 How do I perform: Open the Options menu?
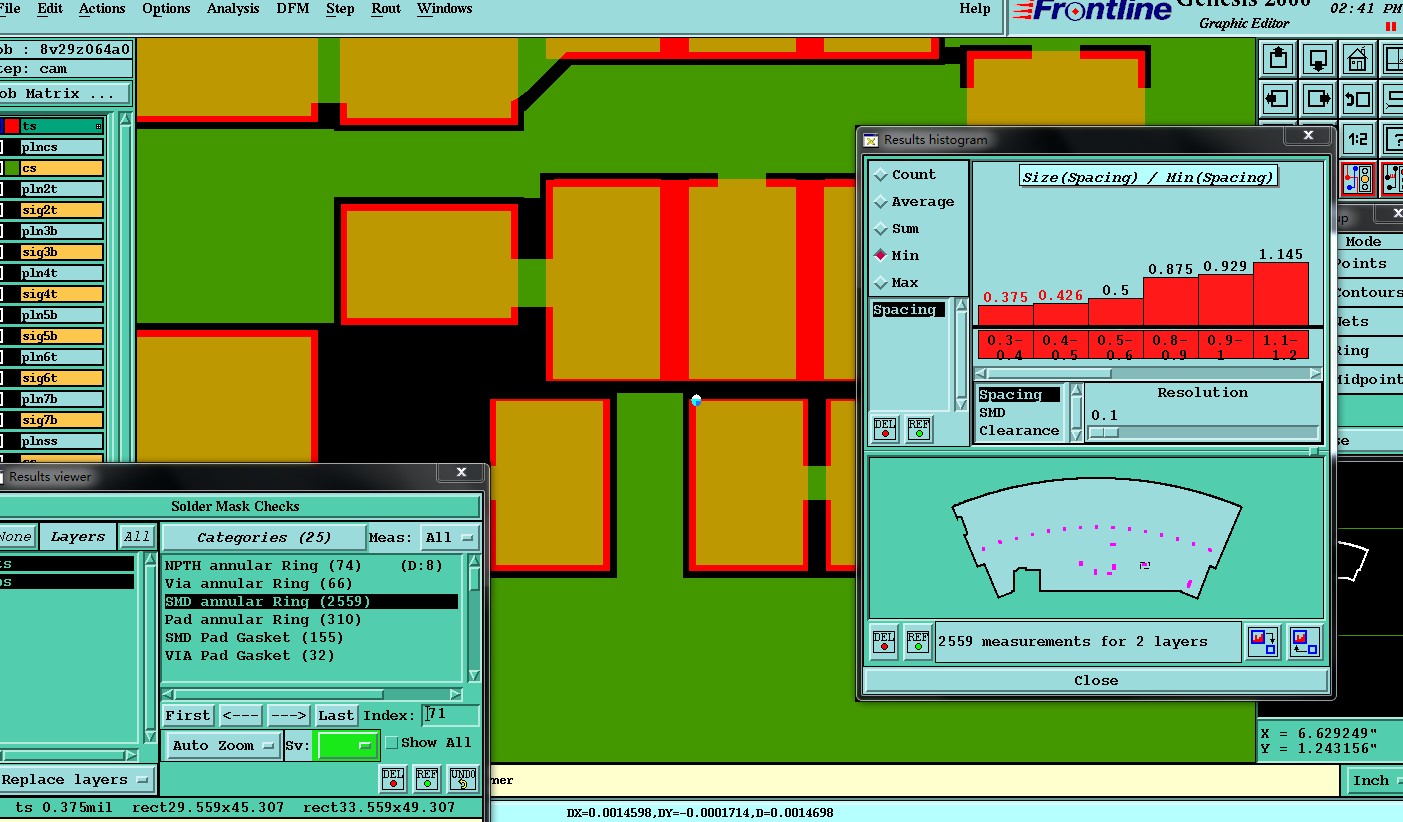coord(166,9)
